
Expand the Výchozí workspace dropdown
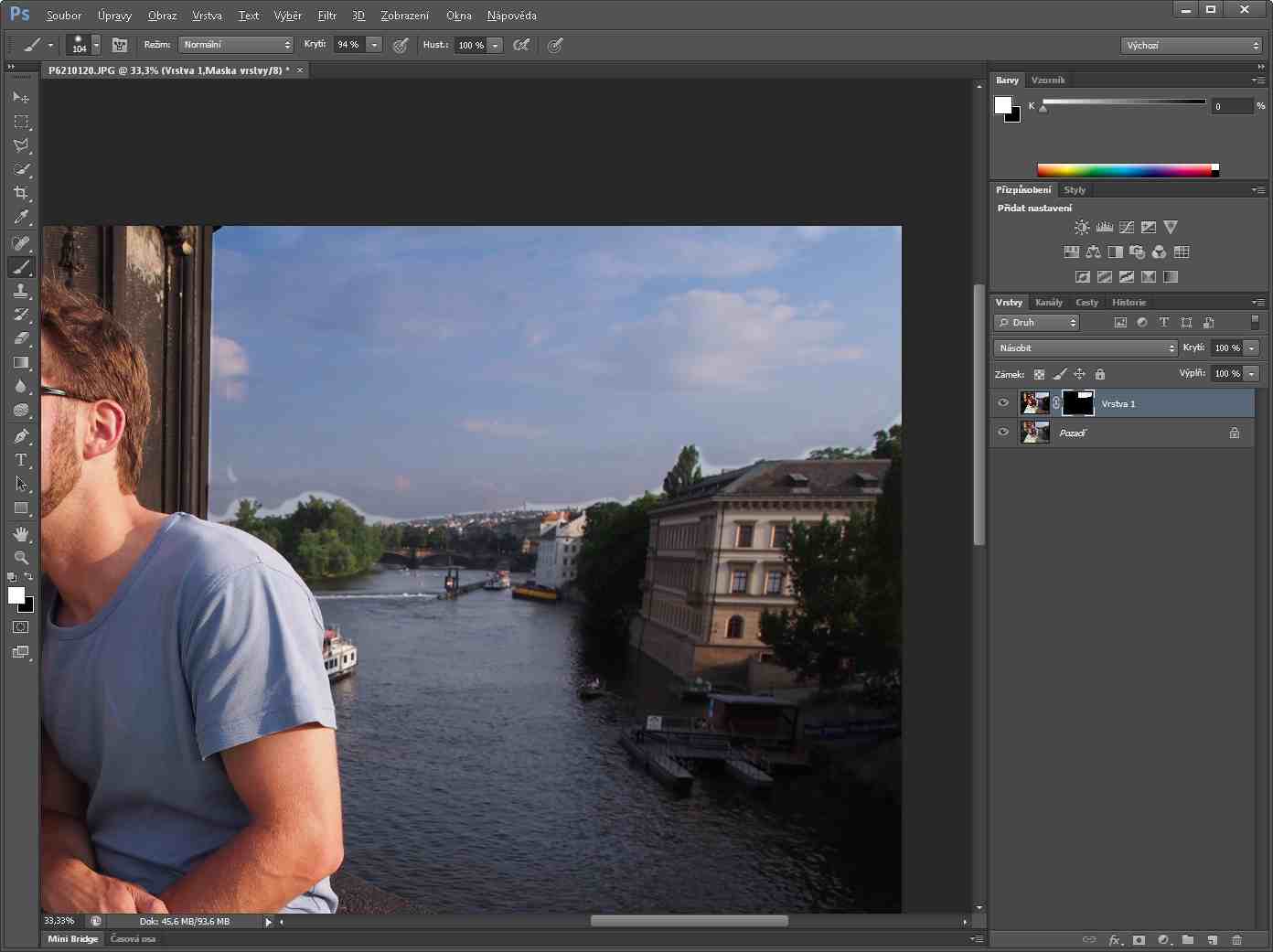click(1191, 46)
